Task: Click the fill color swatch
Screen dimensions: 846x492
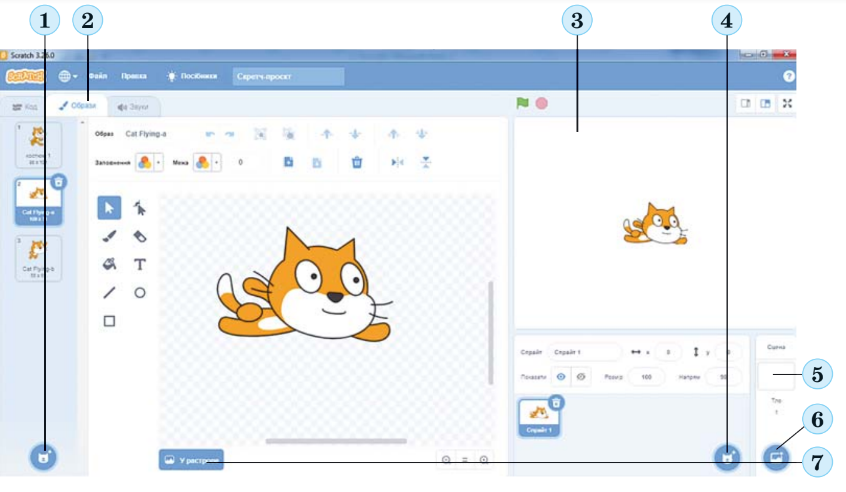Action: [x=145, y=162]
